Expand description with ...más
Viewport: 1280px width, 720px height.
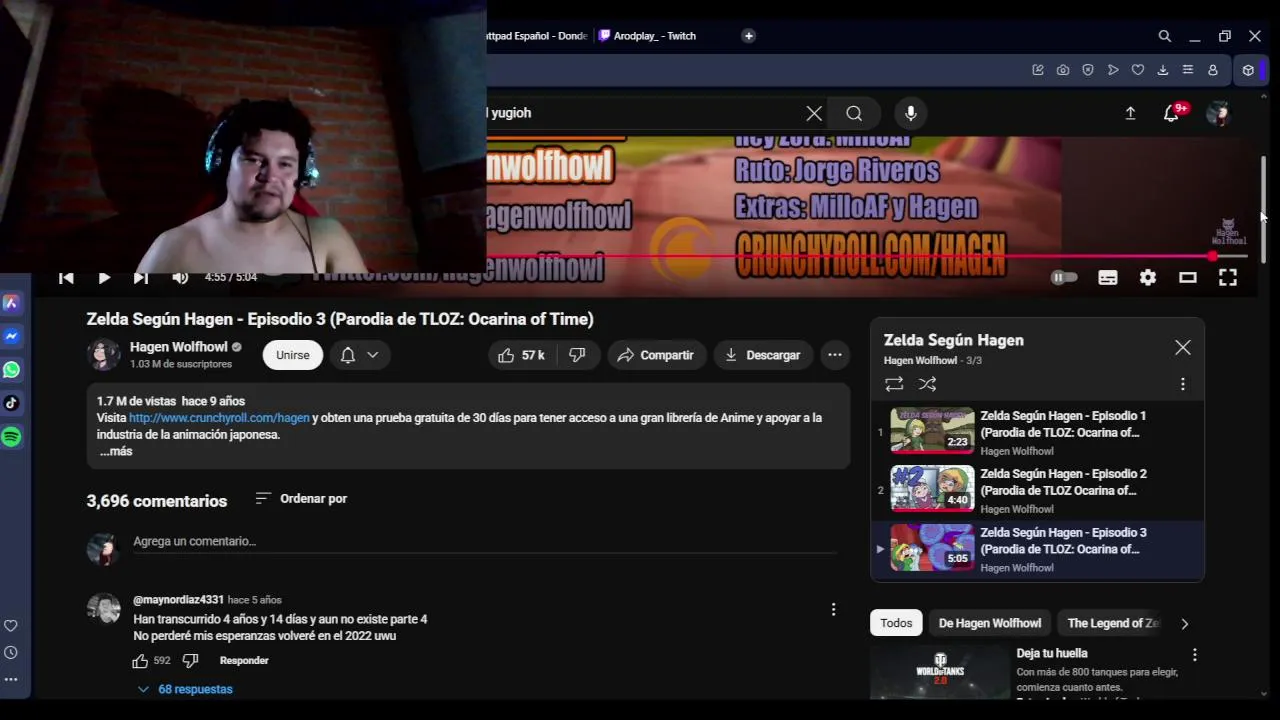pos(116,451)
